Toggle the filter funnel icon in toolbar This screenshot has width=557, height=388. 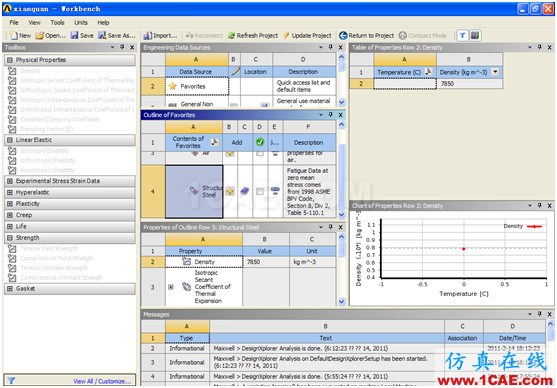[x=462, y=36]
